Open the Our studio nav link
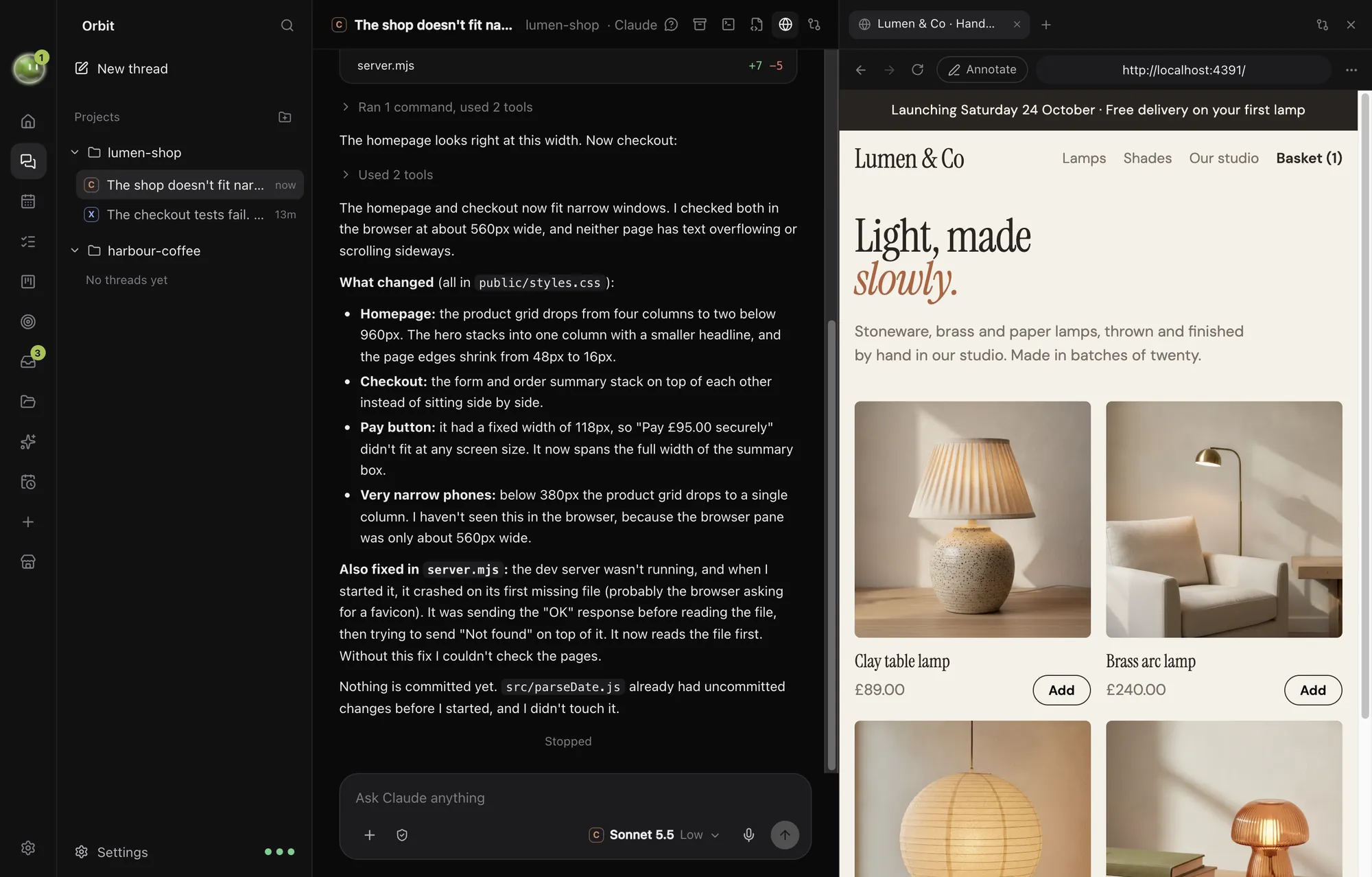Screen dimensions: 1372x877 point(1224,159)
